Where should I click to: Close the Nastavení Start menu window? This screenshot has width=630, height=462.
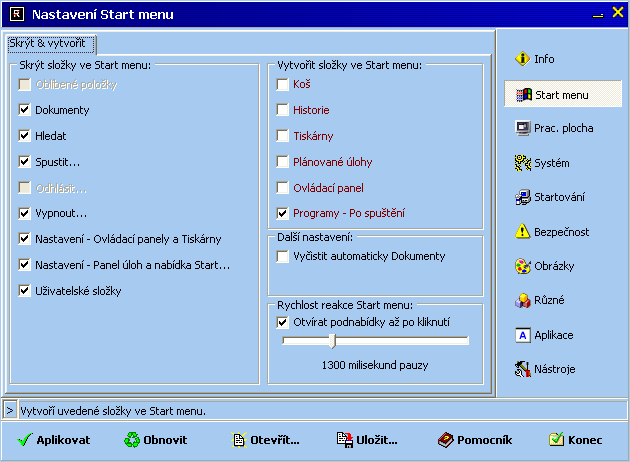[x=618, y=12]
